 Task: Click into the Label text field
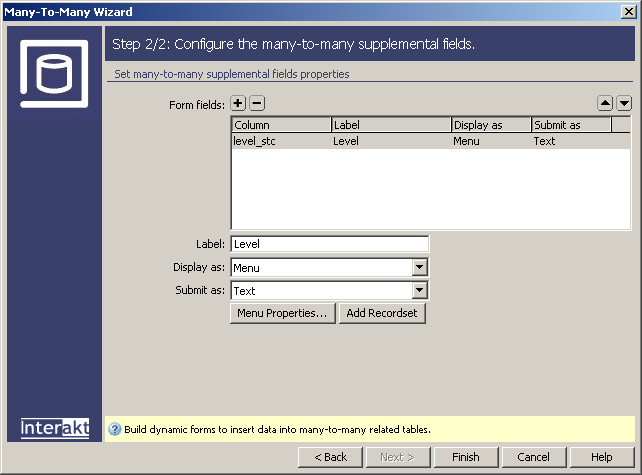(329, 244)
